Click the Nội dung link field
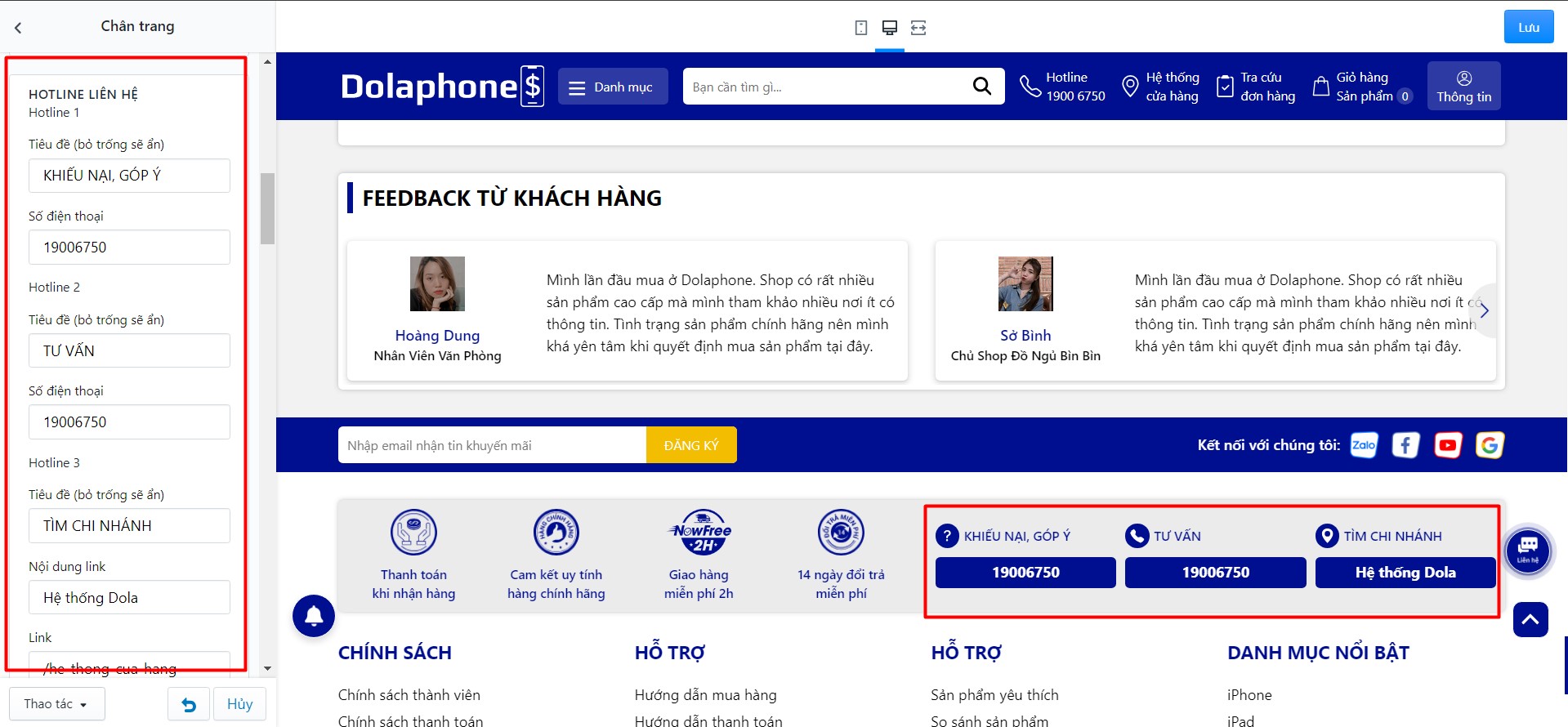 click(129, 597)
